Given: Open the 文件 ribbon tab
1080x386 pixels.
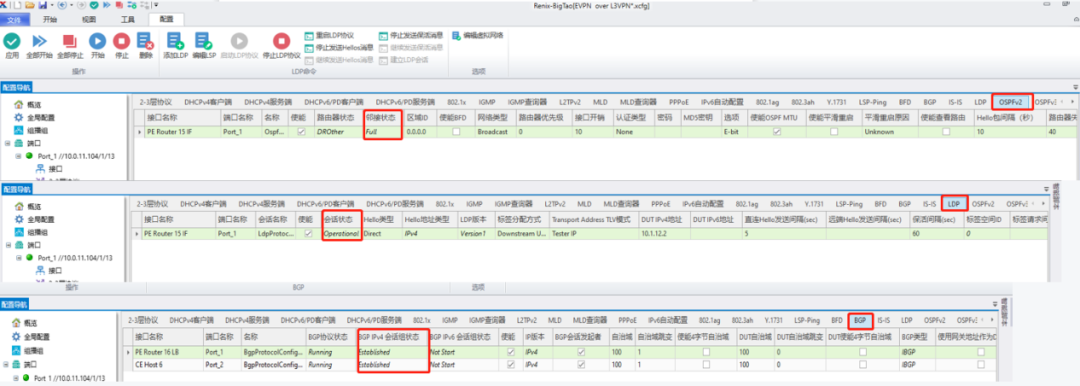Looking at the screenshot, I should point(14,19).
